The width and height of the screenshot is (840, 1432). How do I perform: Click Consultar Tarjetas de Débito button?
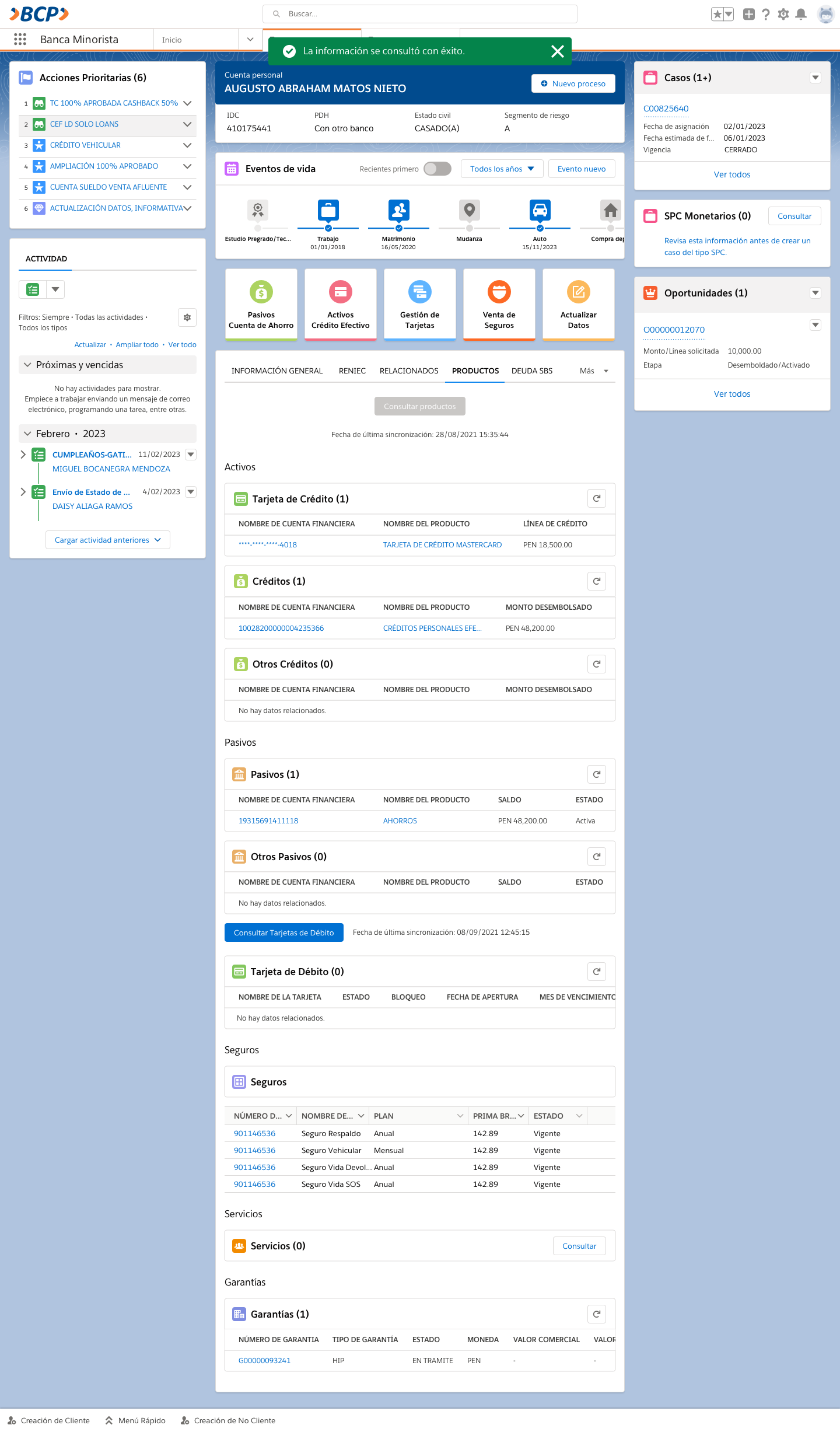(x=284, y=932)
